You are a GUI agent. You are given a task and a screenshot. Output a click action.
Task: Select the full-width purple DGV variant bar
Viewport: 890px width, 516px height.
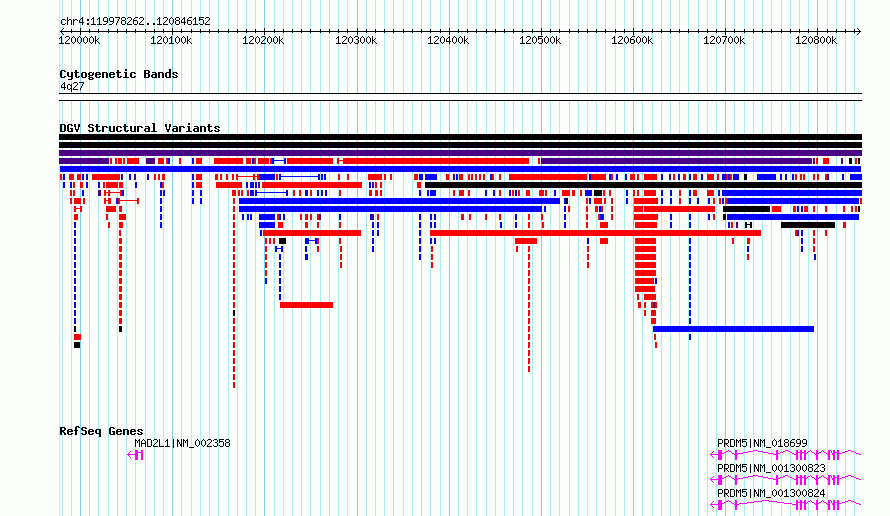click(460, 153)
